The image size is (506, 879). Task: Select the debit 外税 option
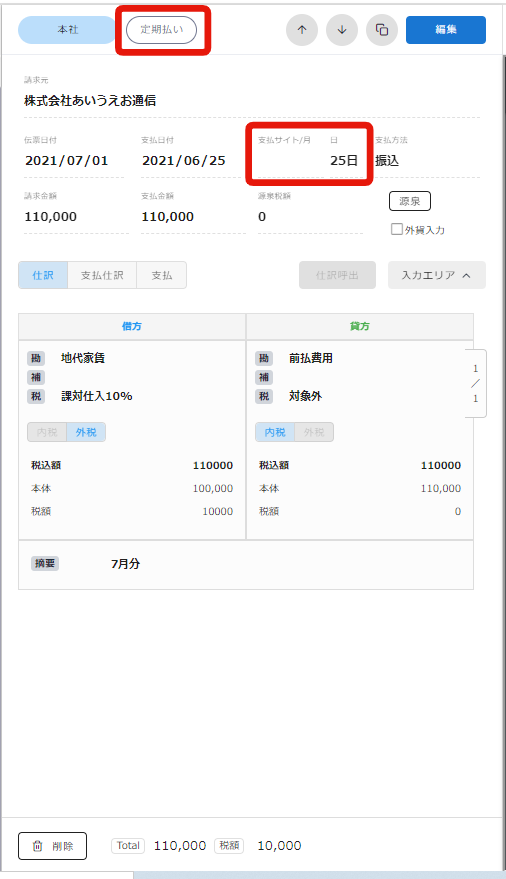tap(86, 432)
